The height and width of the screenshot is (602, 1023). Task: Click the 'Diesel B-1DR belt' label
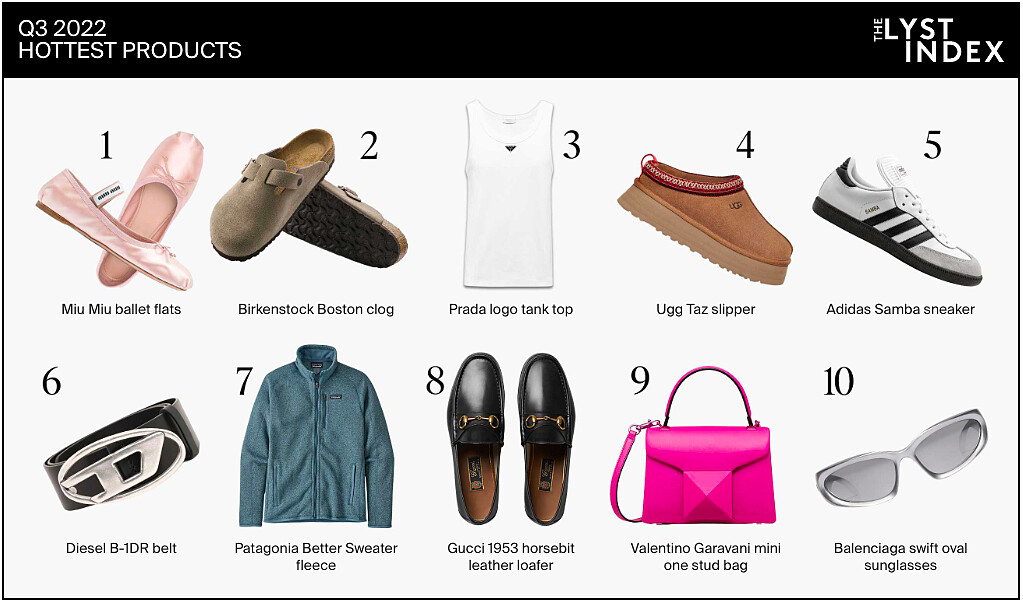[121, 549]
